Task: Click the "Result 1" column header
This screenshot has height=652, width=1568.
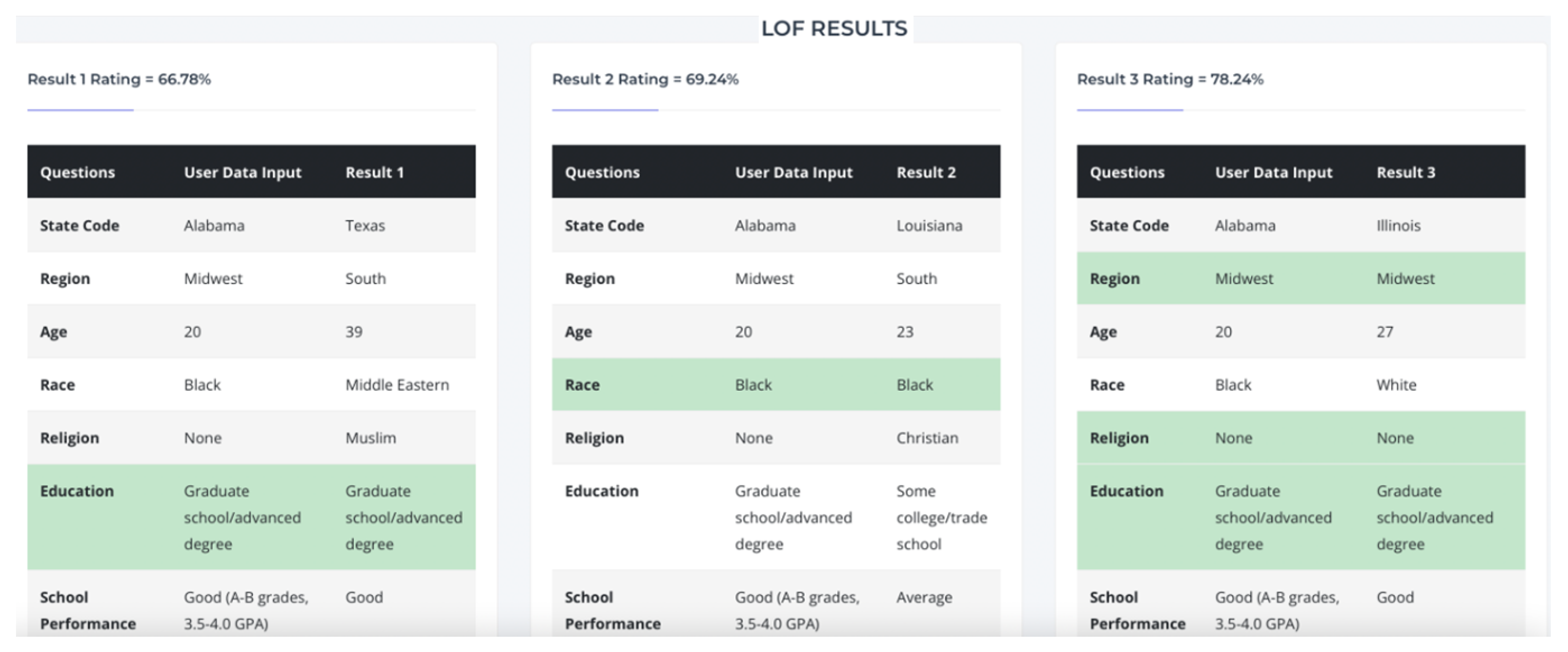Action: coord(375,172)
